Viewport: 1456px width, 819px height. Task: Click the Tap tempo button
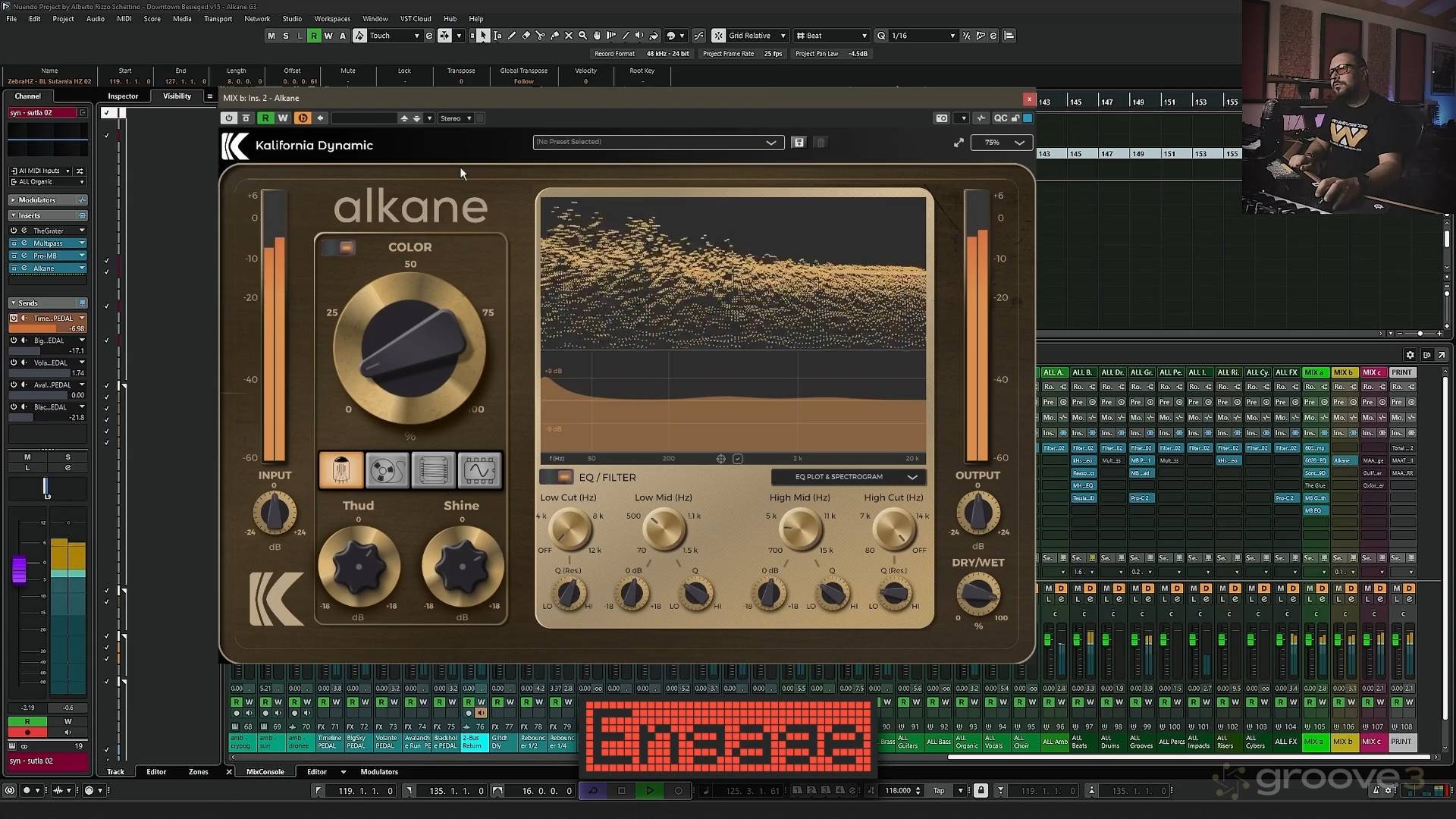point(939,791)
